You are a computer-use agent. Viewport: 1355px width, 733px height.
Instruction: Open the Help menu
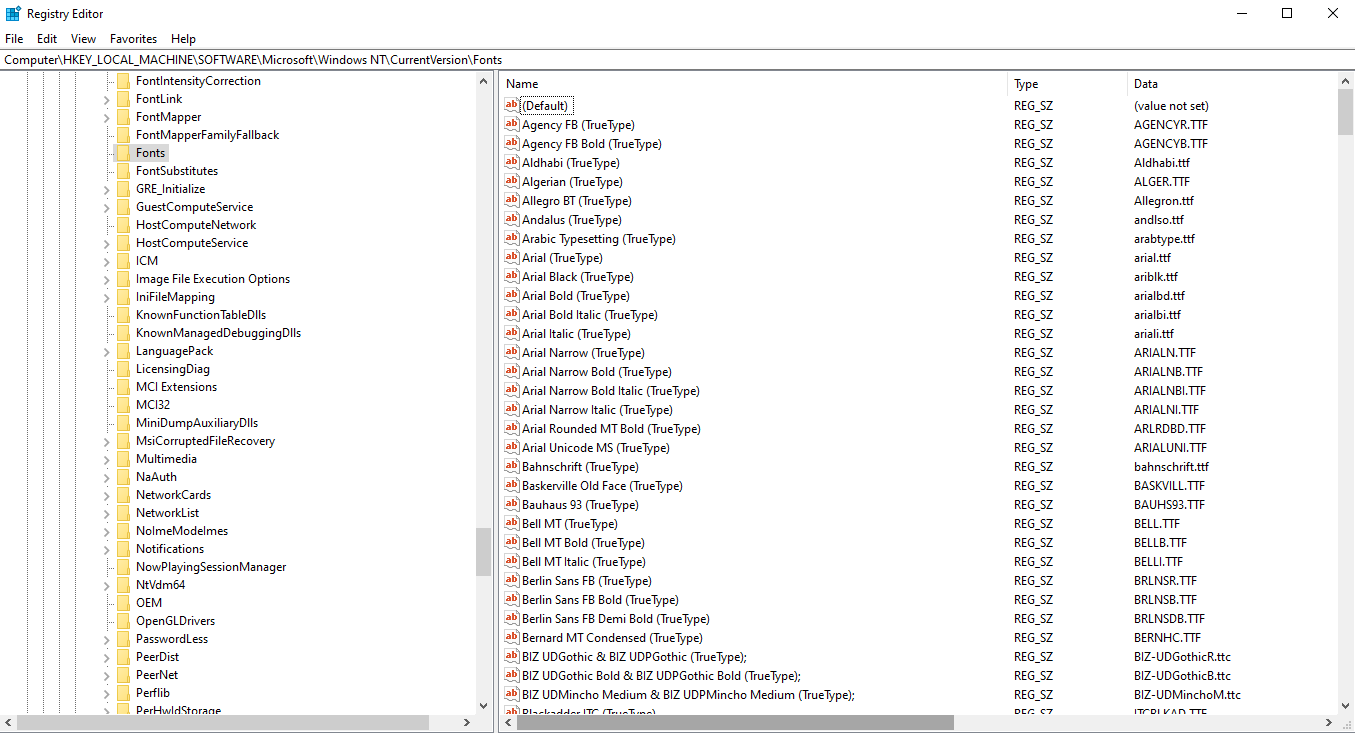point(184,39)
